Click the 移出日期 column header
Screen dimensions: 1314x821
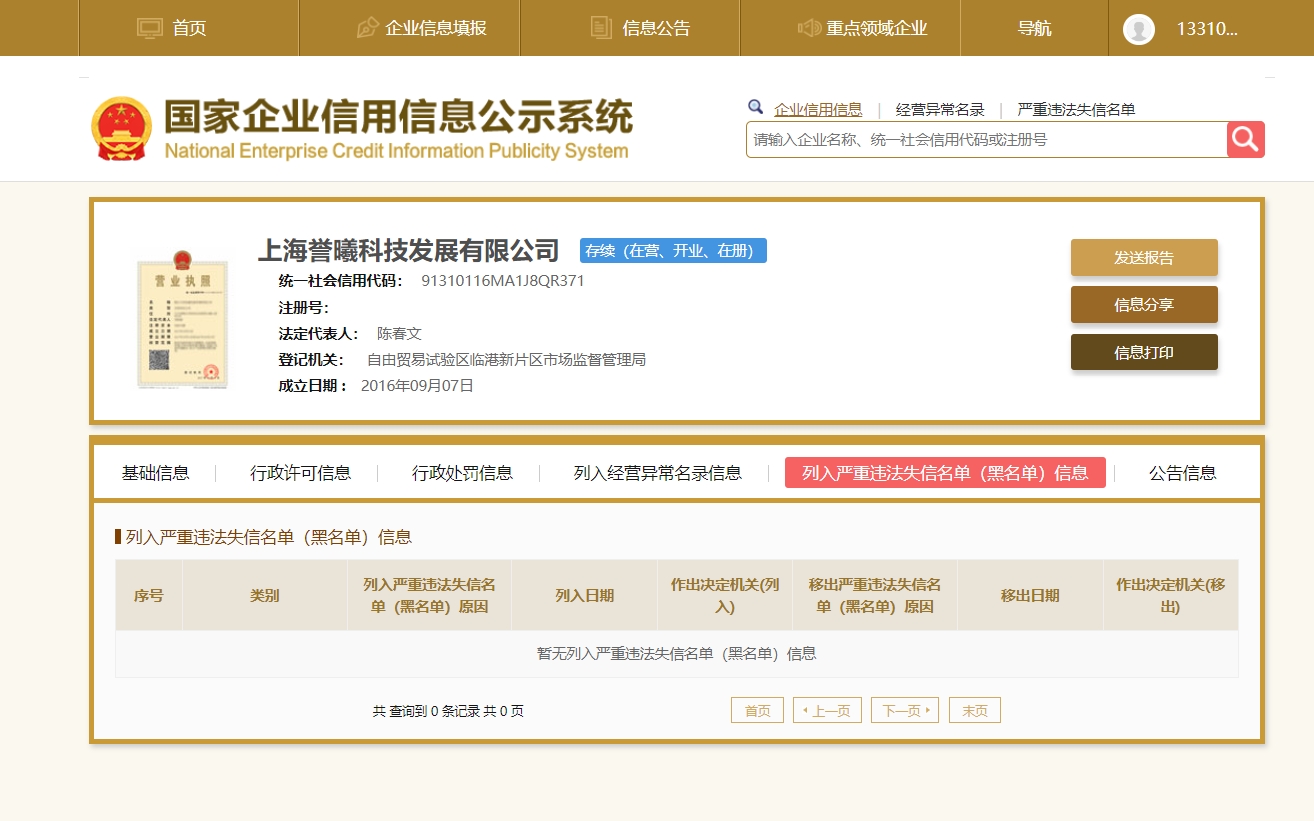[1030, 595]
